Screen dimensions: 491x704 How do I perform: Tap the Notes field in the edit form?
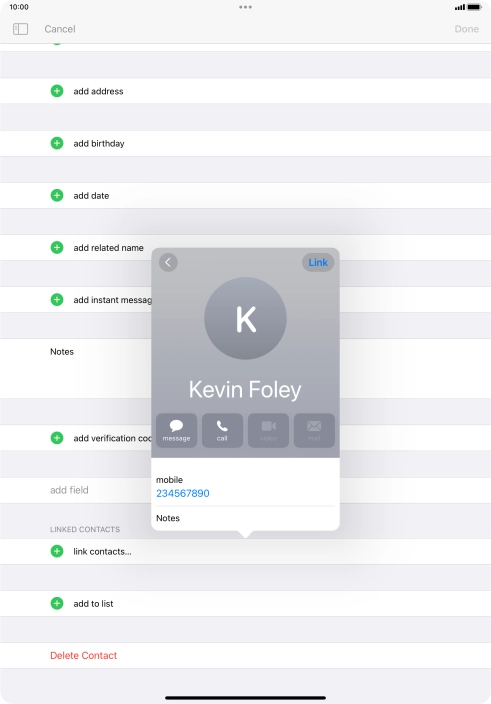[246, 368]
